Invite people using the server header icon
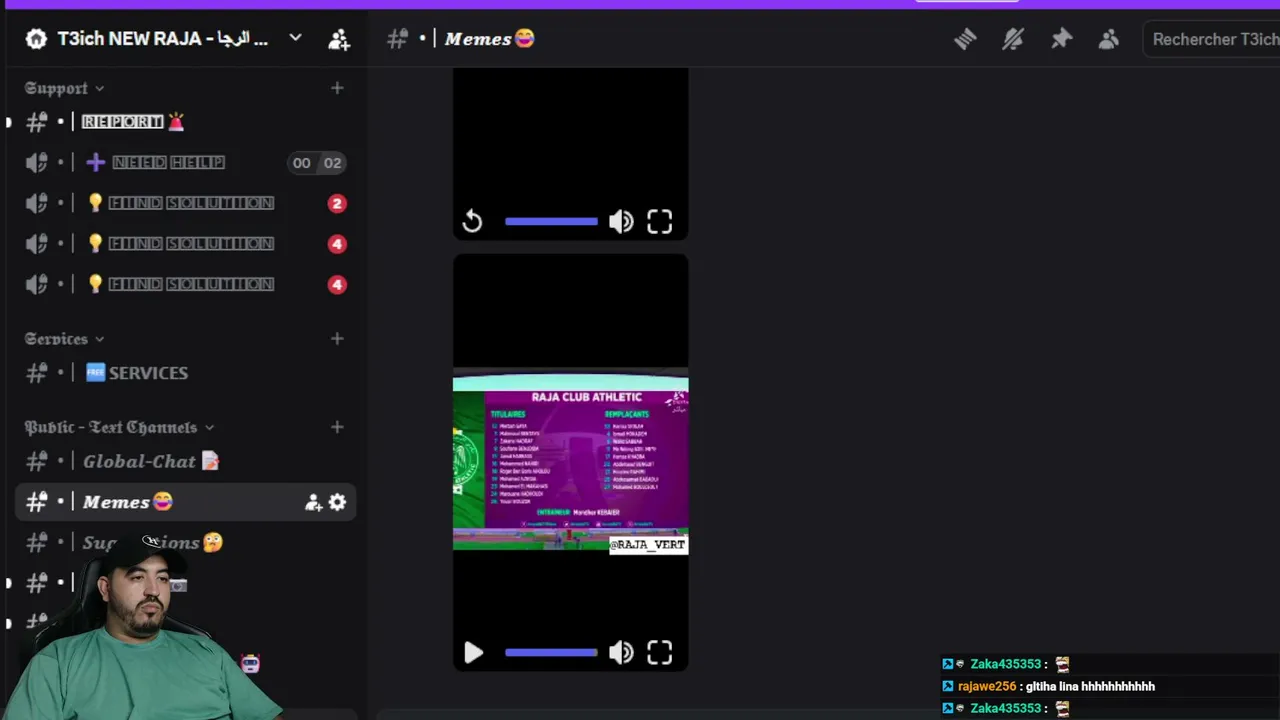The height and width of the screenshot is (720, 1280). coord(339,39)
